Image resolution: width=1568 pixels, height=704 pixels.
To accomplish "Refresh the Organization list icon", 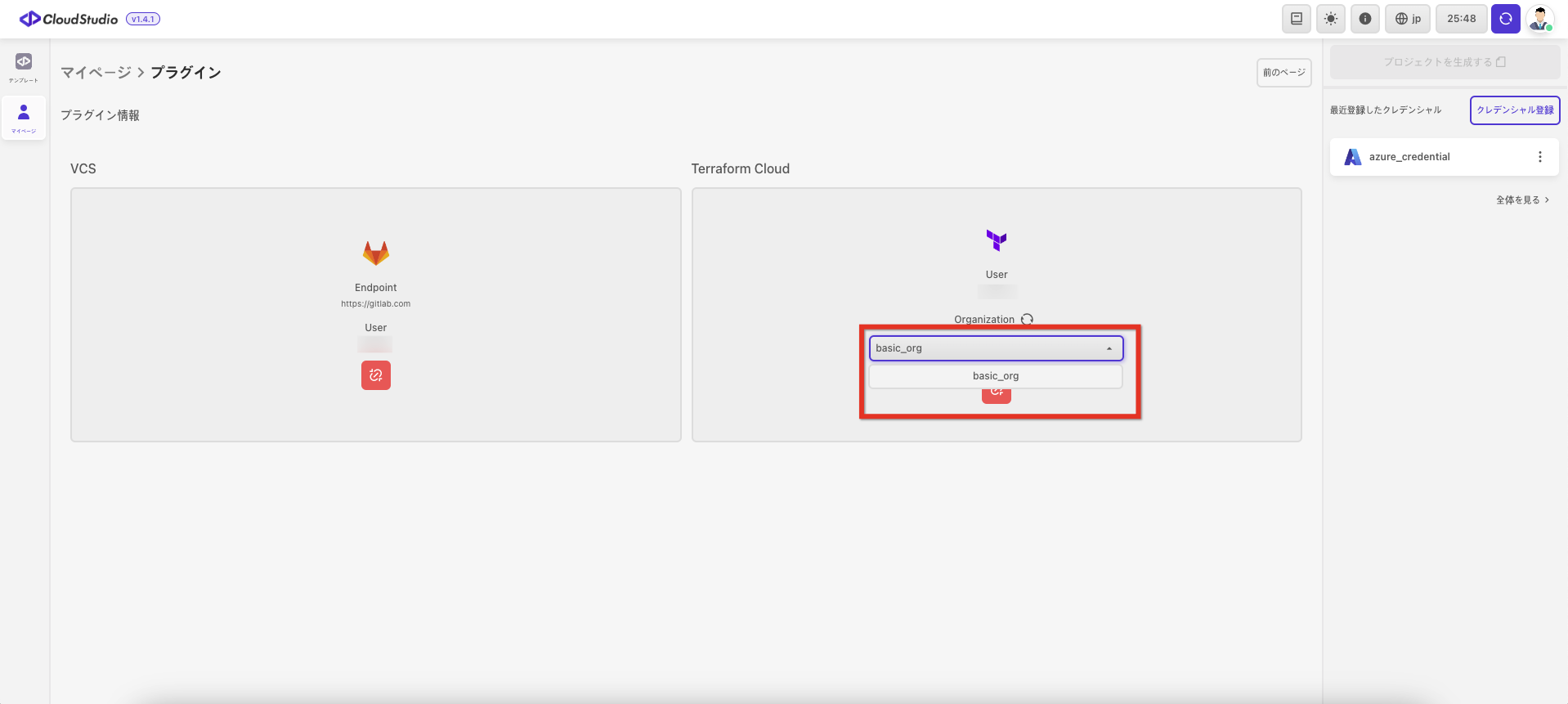I will tap(1027, 320).
